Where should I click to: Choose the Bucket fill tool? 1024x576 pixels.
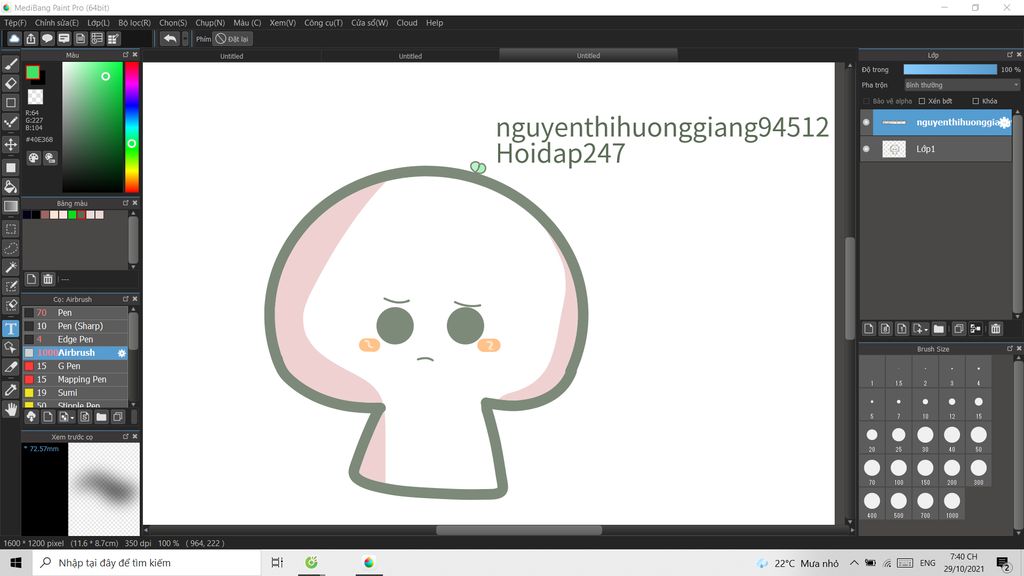tap(10, 187)
